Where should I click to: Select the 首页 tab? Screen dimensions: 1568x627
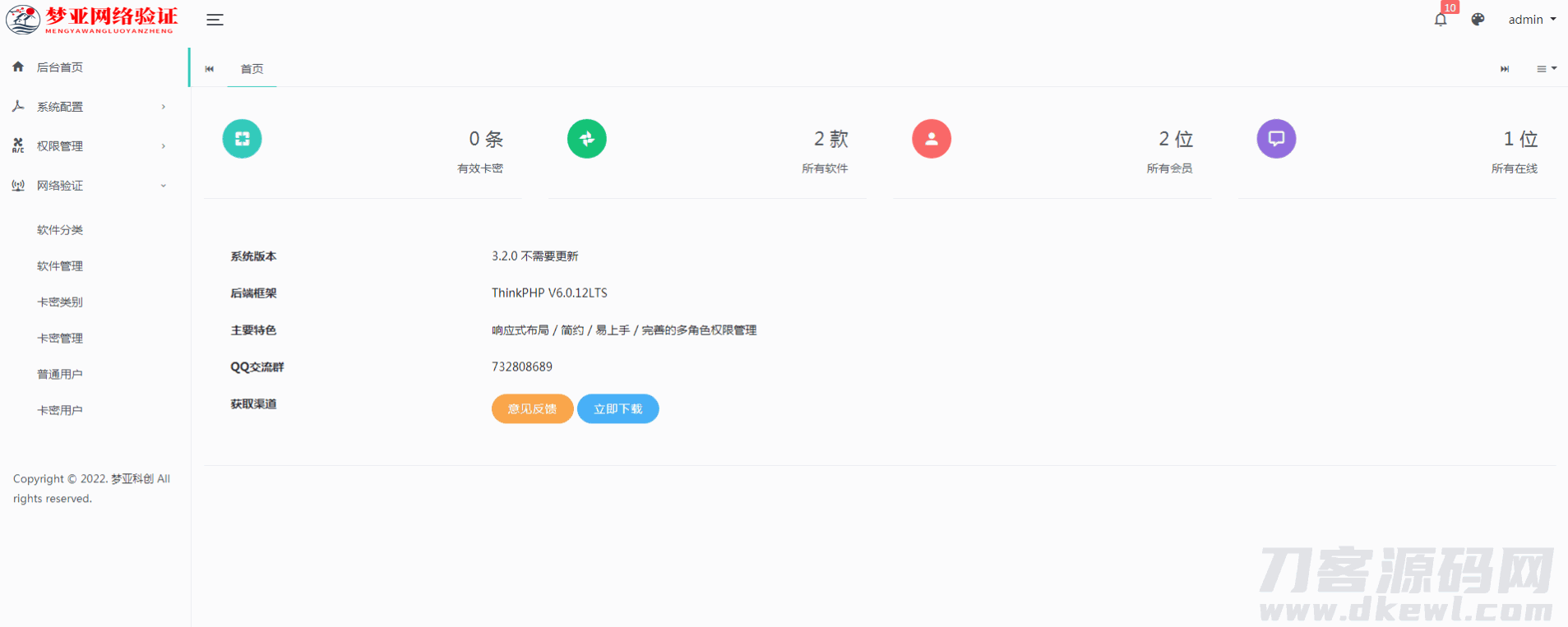pos(252,69)
